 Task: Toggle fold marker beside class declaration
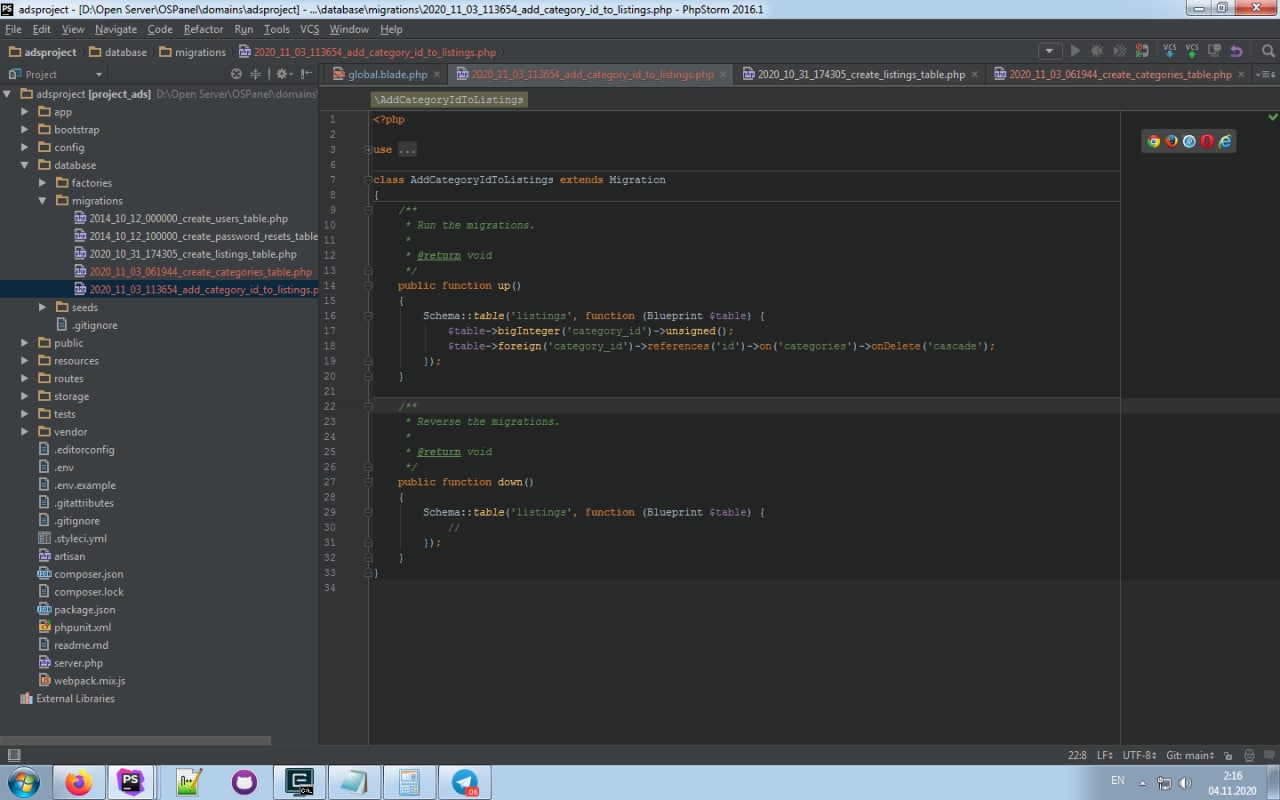pyautogui.click(x=368, y=180)
